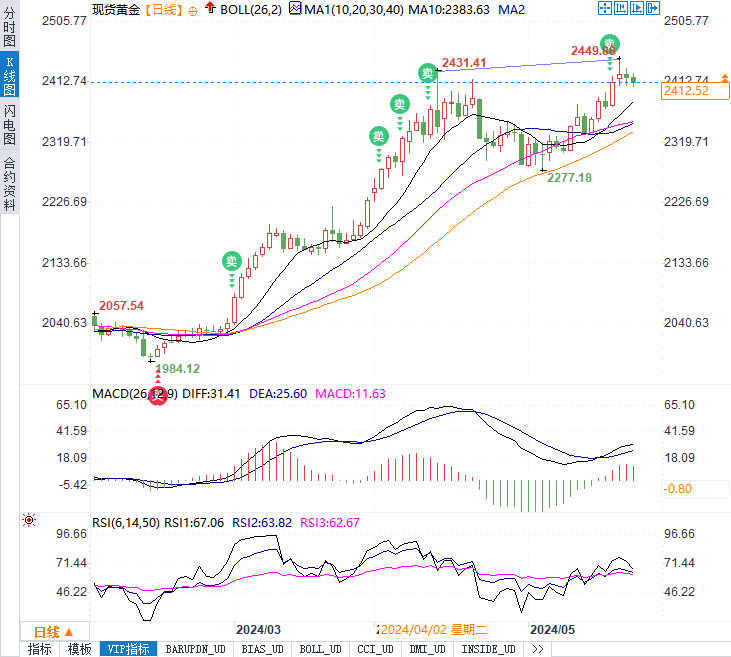Click the 卖 sell marker near 2449.88
731x657 pixels.
pyautogui.click(x=609, y=44)
